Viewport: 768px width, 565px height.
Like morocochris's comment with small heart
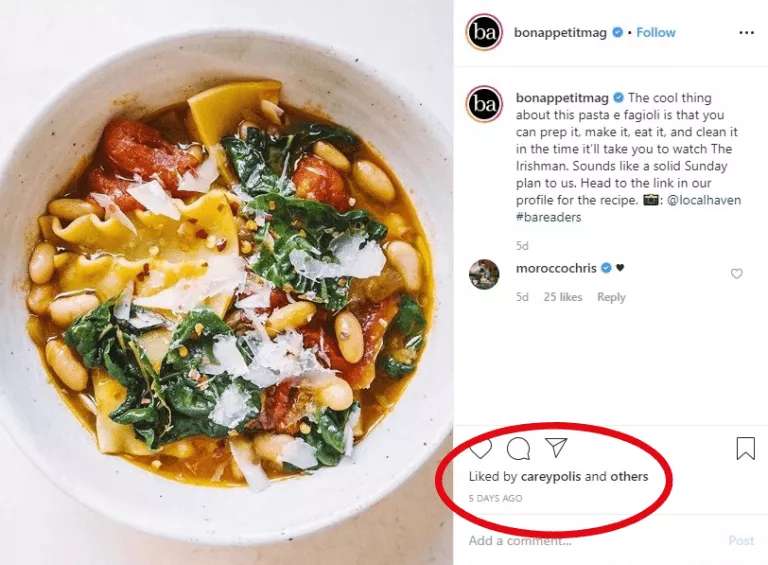(x=737, y=274)
